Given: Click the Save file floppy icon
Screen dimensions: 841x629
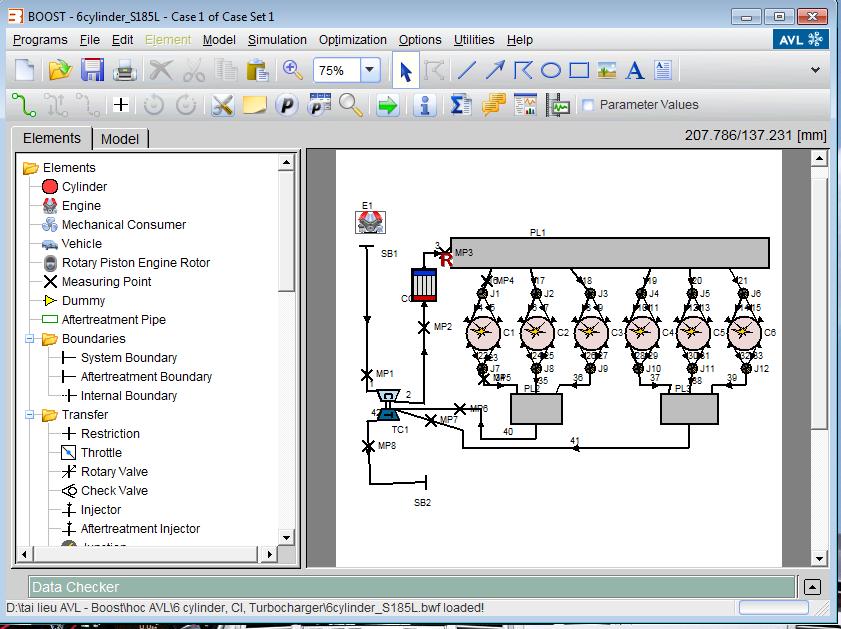Looking at the screenshot, I should click(x=92, y=70).
